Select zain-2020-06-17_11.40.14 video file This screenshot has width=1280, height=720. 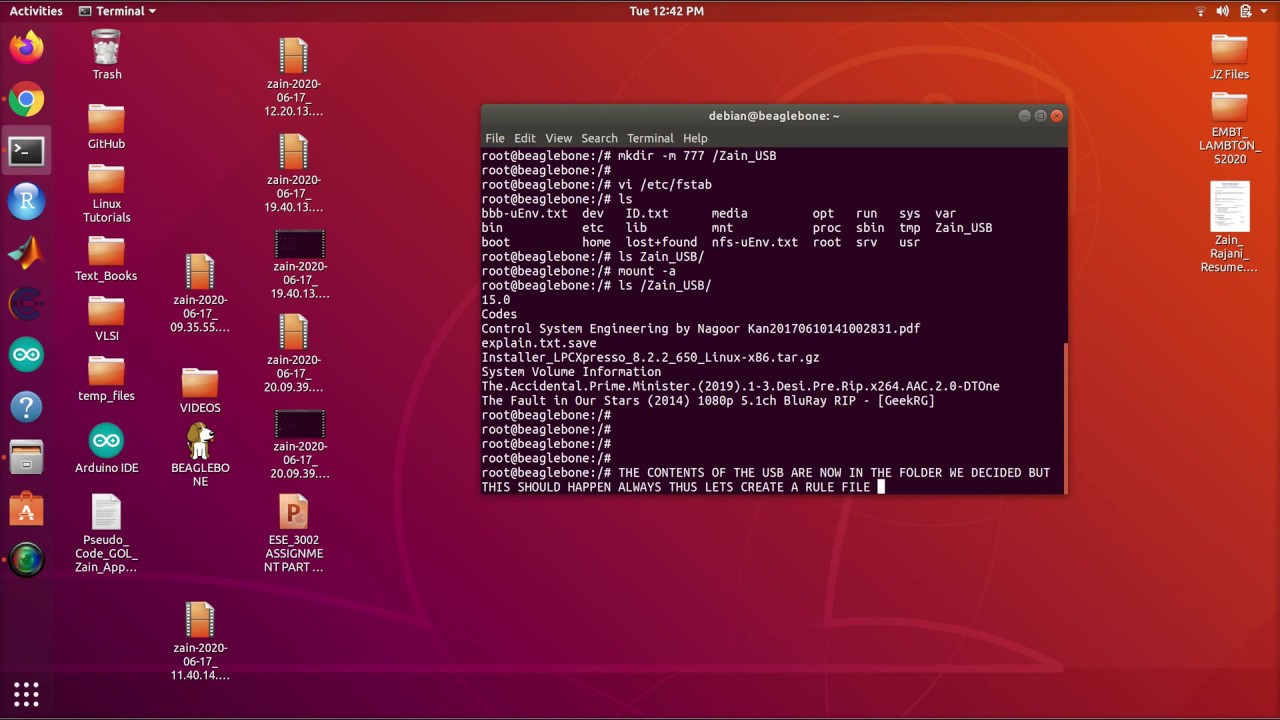coord(200,642)
